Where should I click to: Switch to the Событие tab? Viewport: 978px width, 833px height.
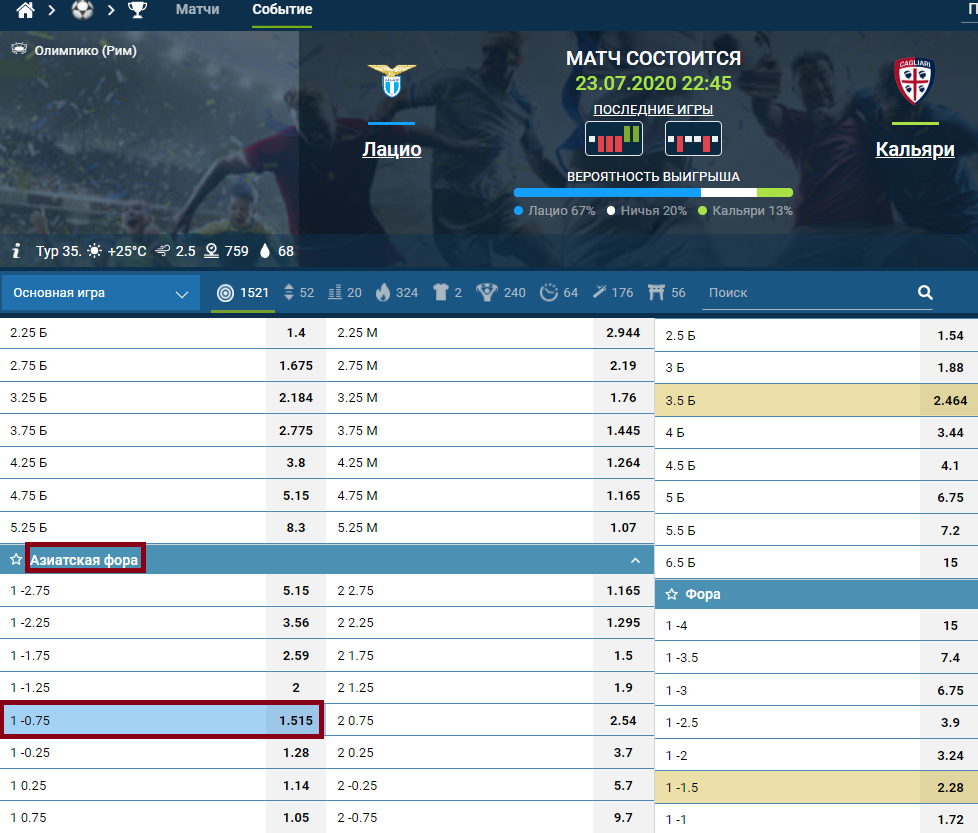coord(282,10)
